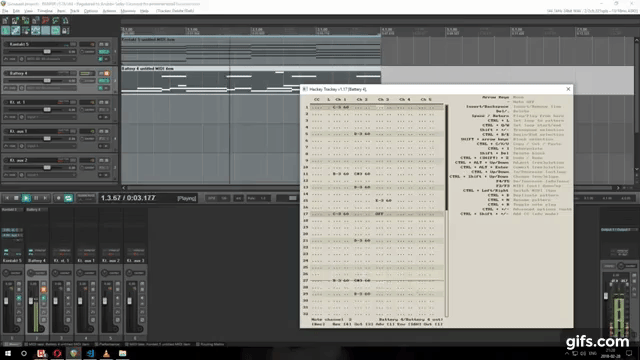The image size is (640, 360).
Task: Open Kontakt 5 track input dropdown
Action: tap(51, 59)
